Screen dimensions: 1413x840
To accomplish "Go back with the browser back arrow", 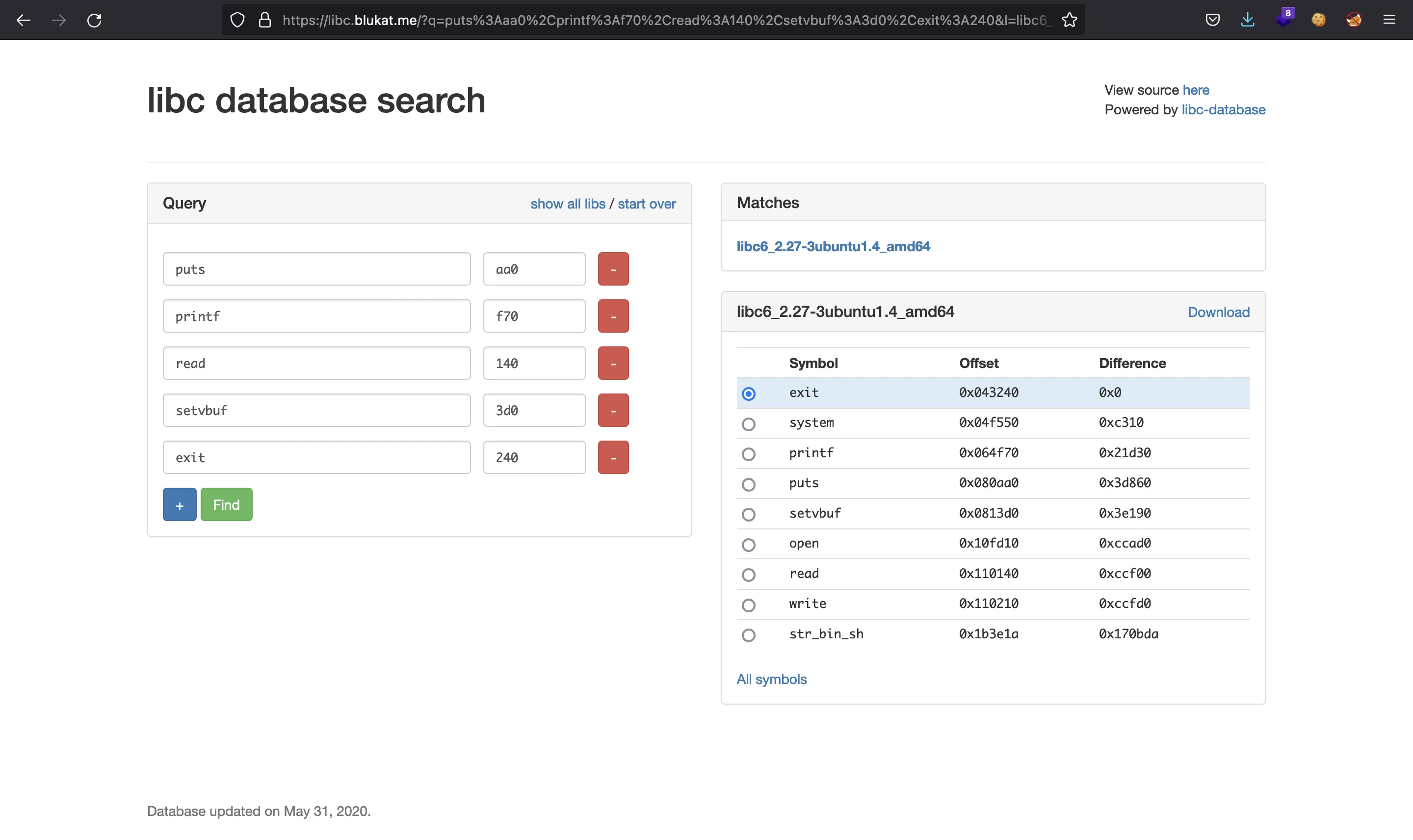I will tap(23, 21).
